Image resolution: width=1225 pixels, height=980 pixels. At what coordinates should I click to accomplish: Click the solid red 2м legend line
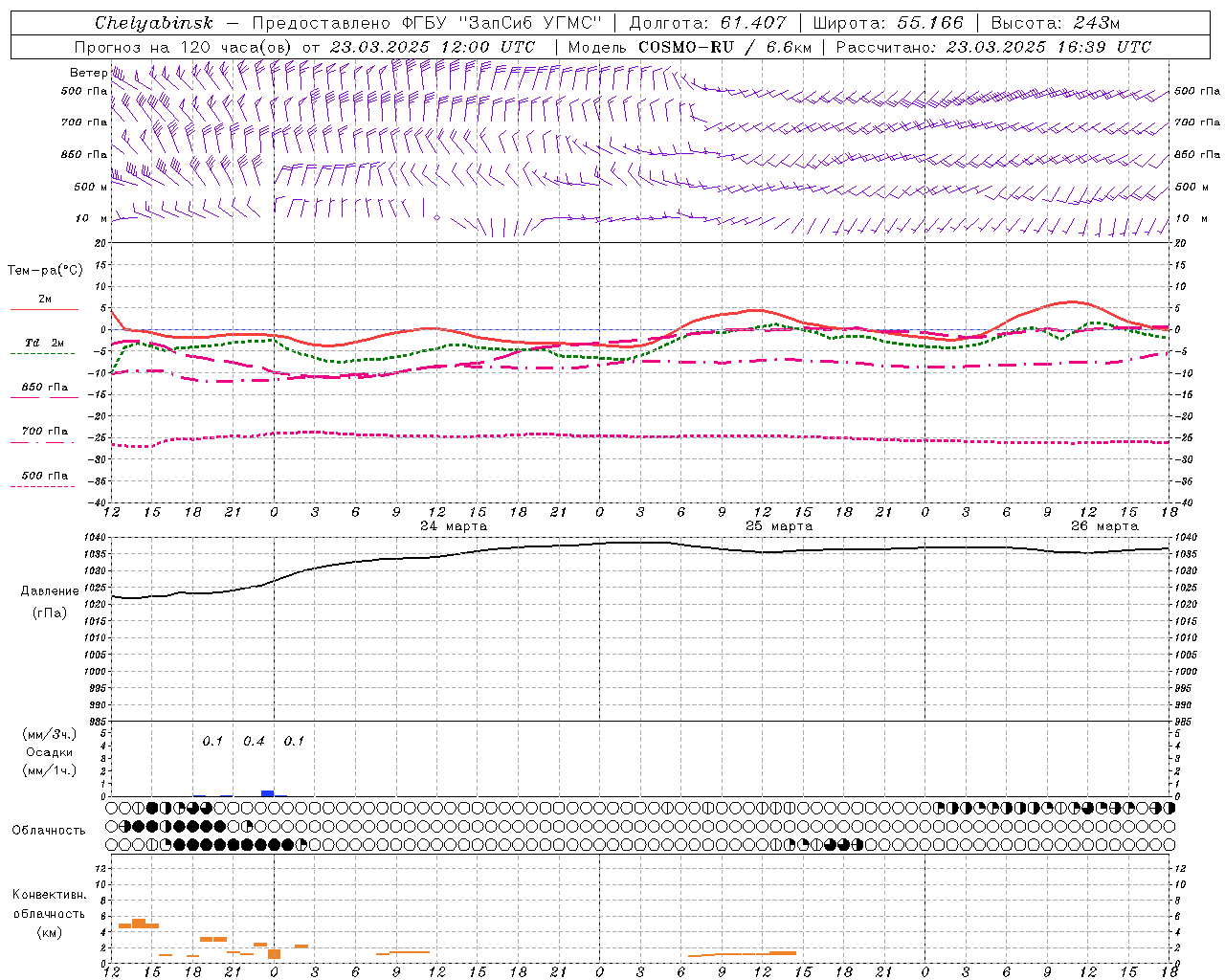[x=44, y=309]
